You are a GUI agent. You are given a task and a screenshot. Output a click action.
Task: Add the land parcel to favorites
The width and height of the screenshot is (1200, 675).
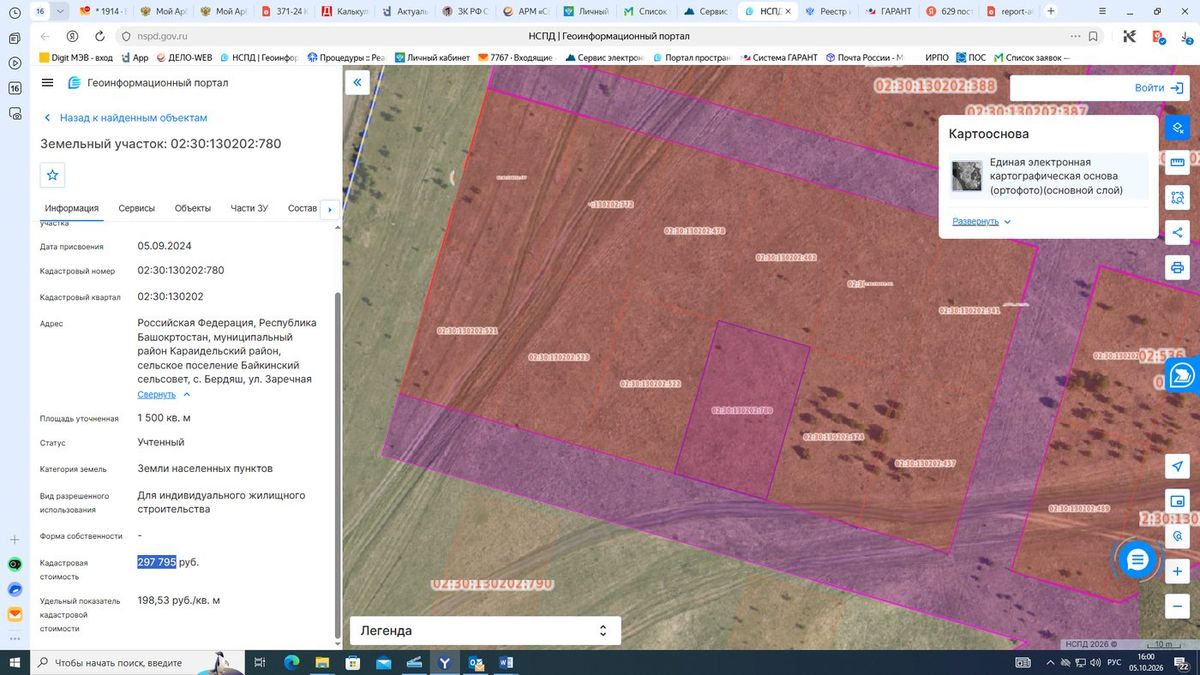(53, 175)
